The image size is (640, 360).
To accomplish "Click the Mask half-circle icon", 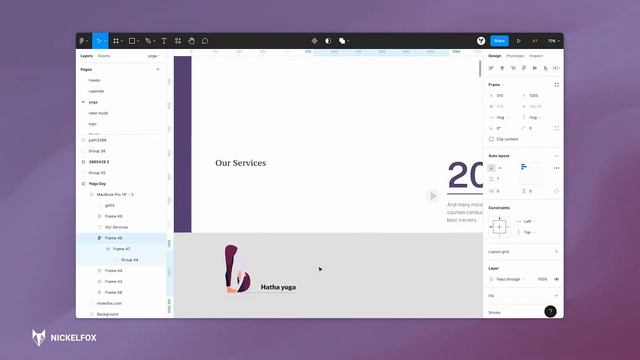I will (328, 41).
